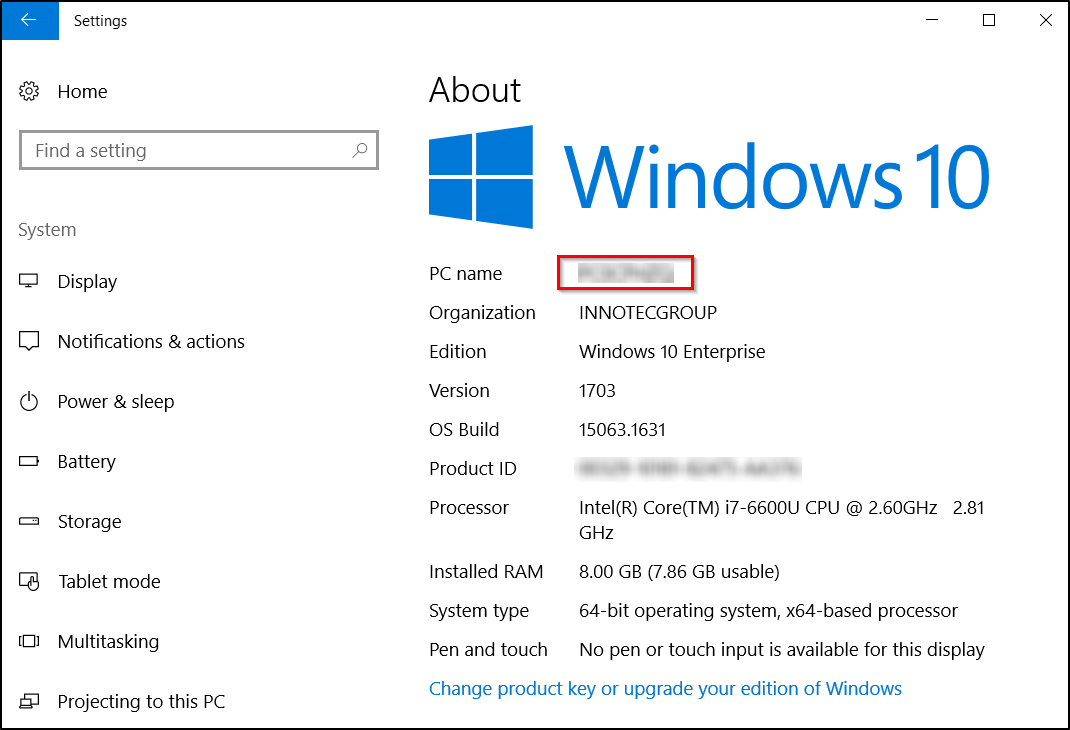This screenshot has height=730, width=1070.
Task: Select the Multitasking icon
Action: (x=29, y=641)
